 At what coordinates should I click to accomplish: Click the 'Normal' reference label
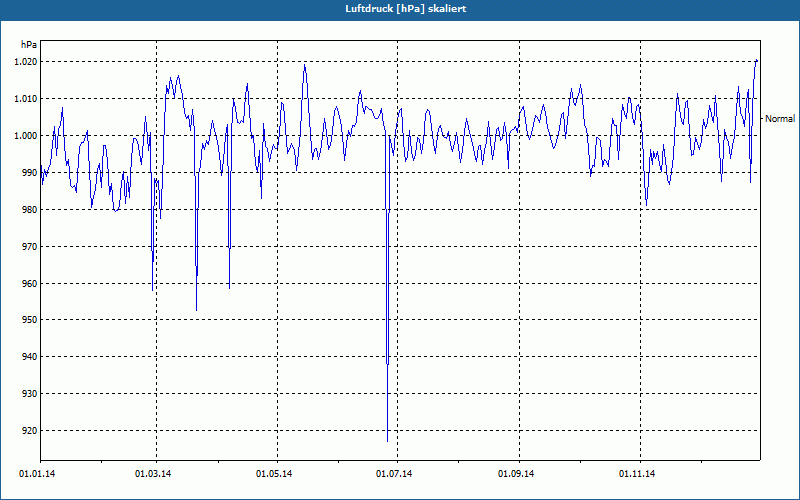coord(780,118)
